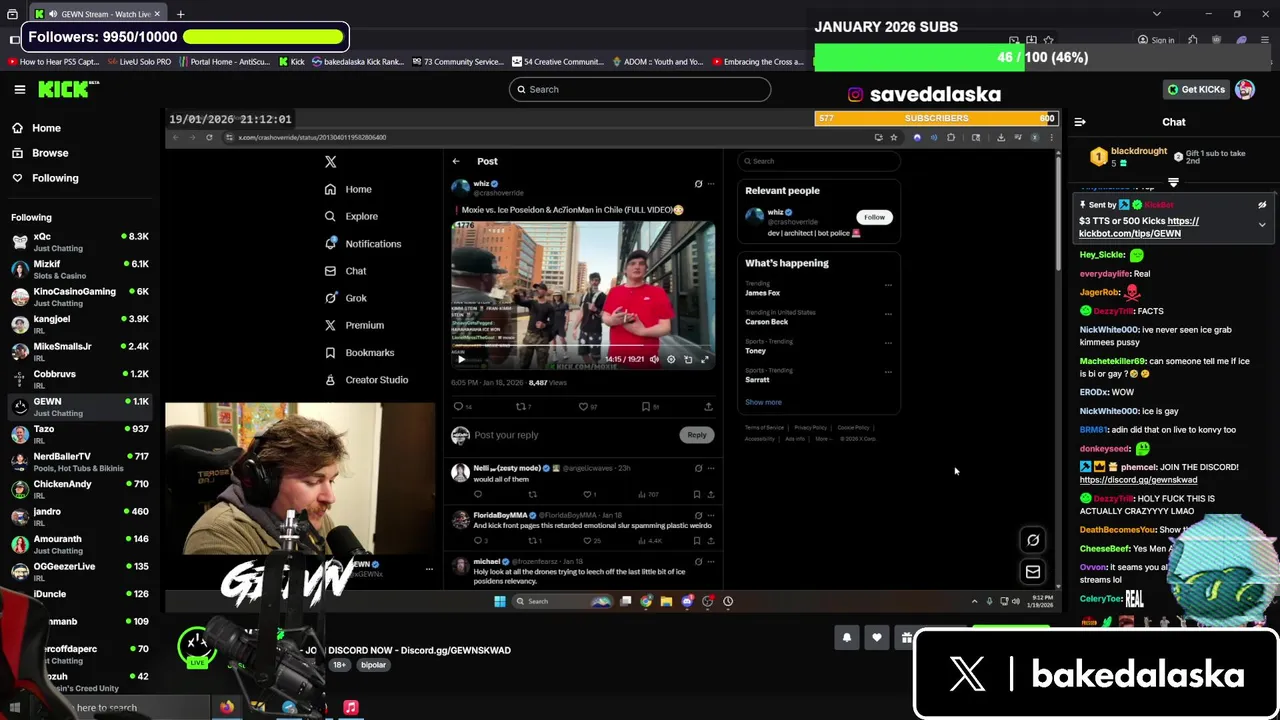Click the stream notification bell icon

847,638
